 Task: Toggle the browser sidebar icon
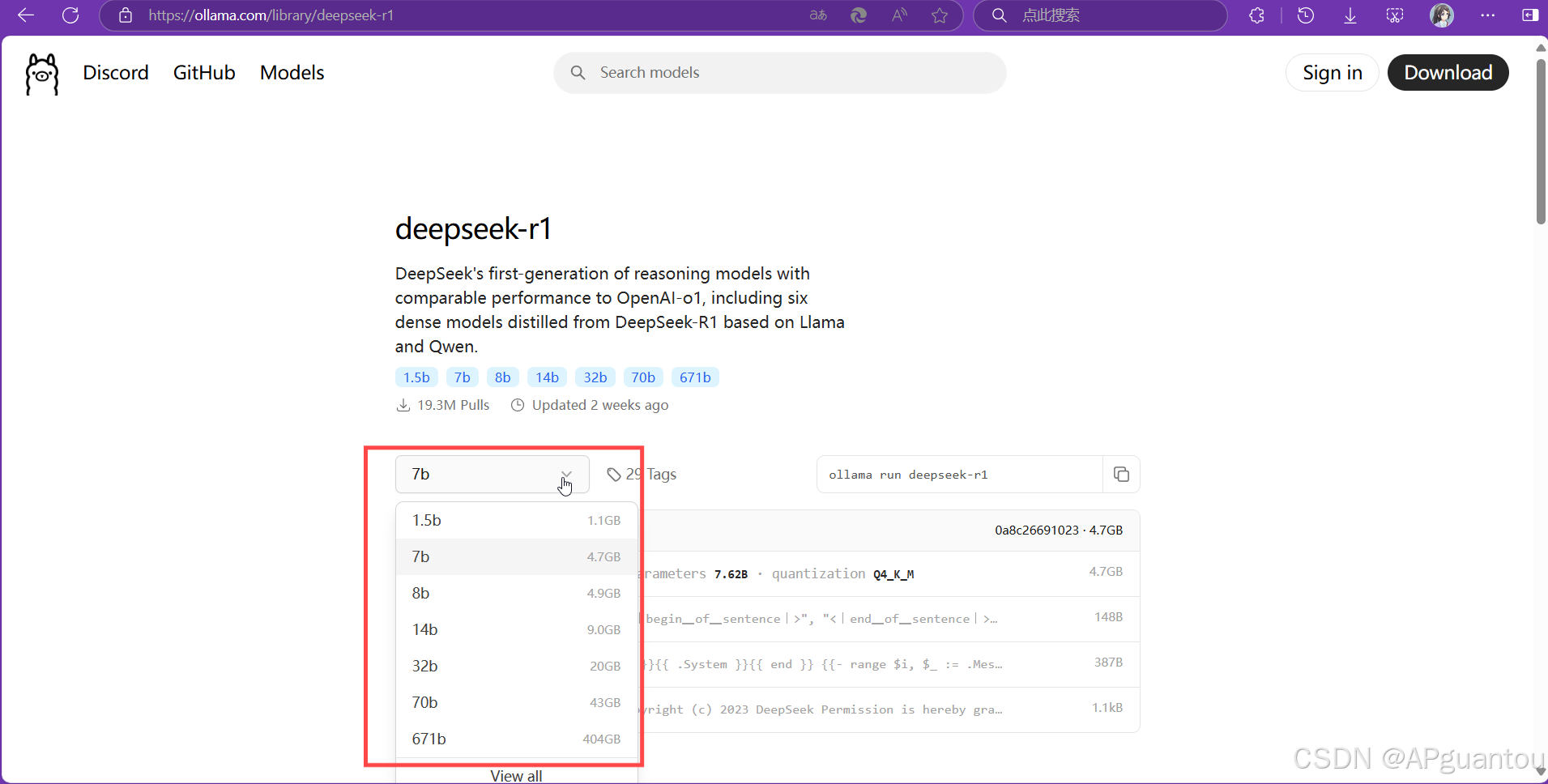pos(1530,15)
